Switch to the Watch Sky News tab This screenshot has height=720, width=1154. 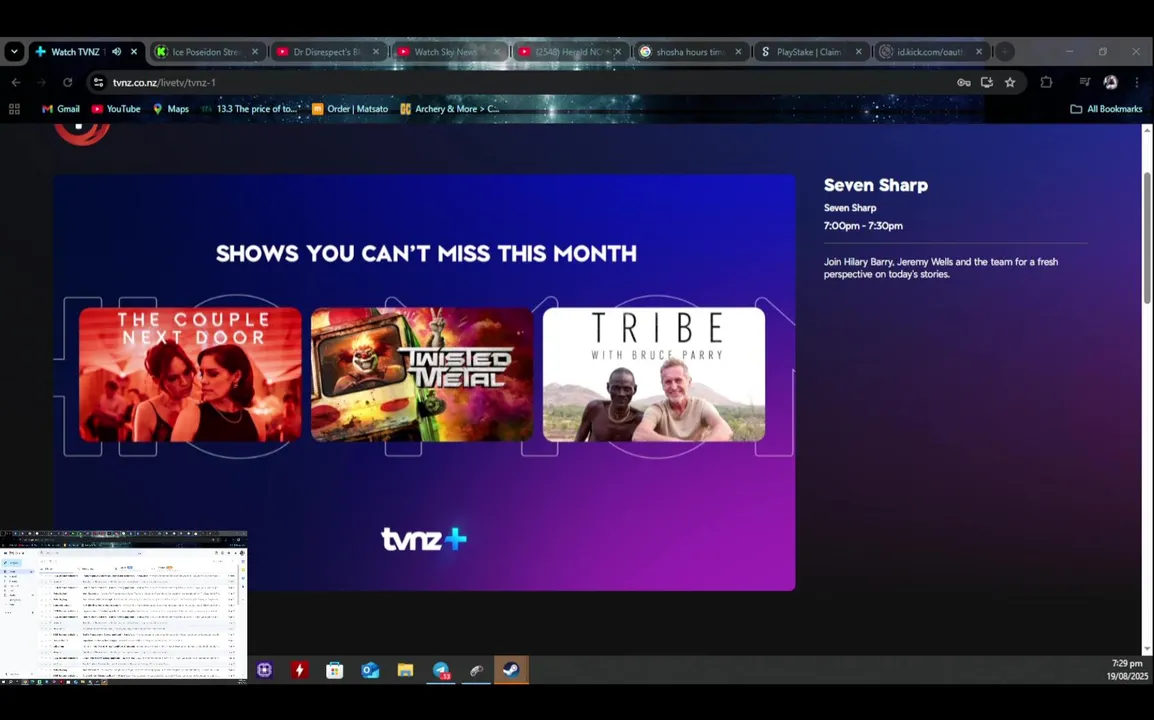coord(448,52)
